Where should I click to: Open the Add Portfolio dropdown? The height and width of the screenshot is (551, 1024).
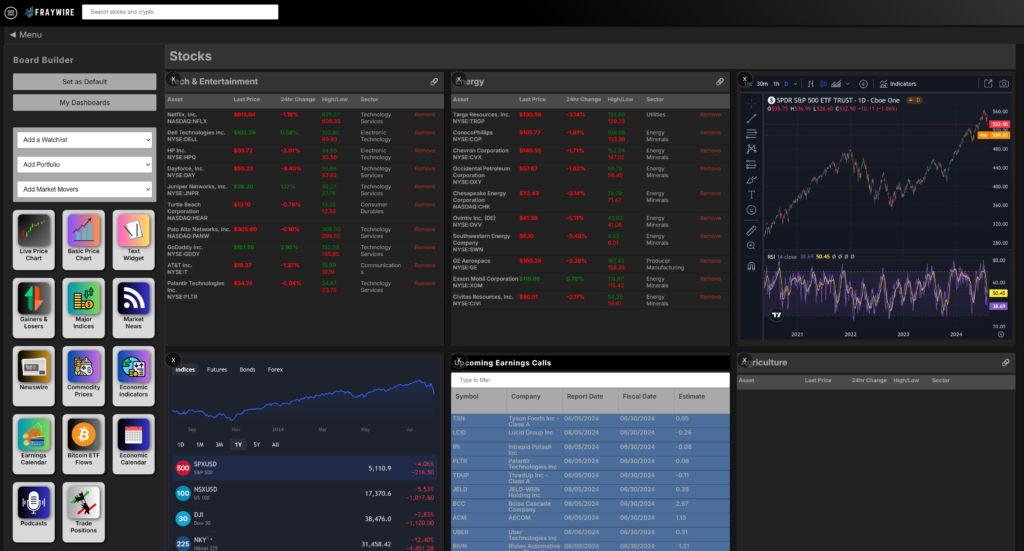[x=85, y=165]
